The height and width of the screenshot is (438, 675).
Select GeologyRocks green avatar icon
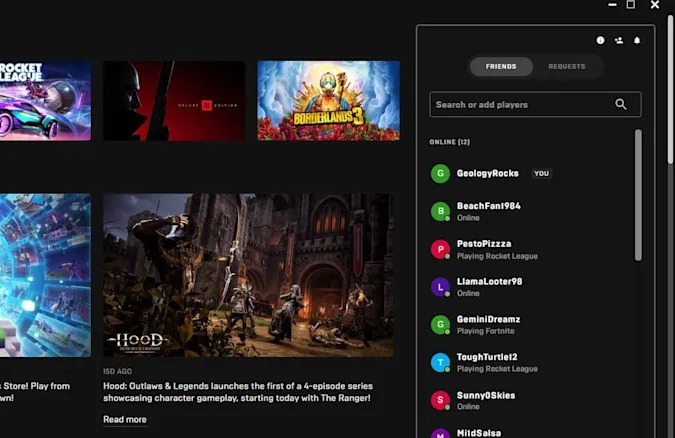point(440,174)
